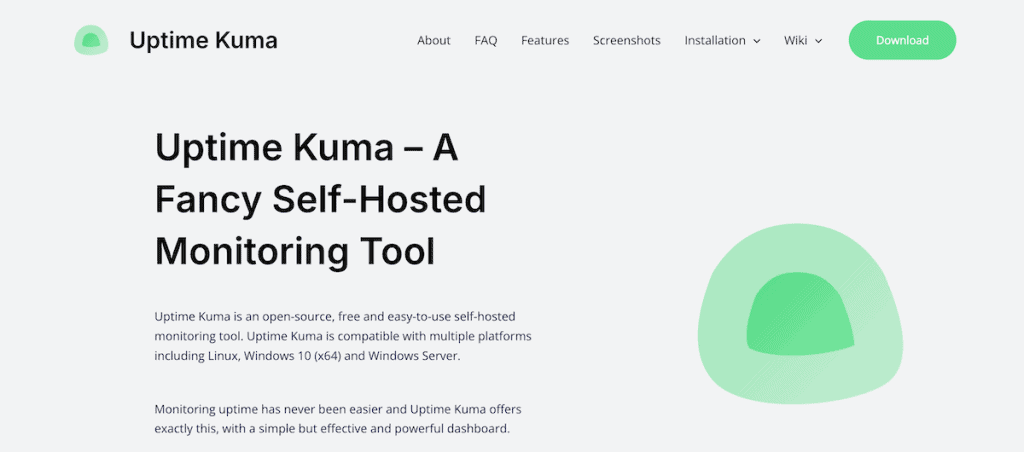This screenshot has height=452, width=1024.
Task: Click paragraph starting 'Monitoring uptime has never been easier'
Action: [338, 419]
